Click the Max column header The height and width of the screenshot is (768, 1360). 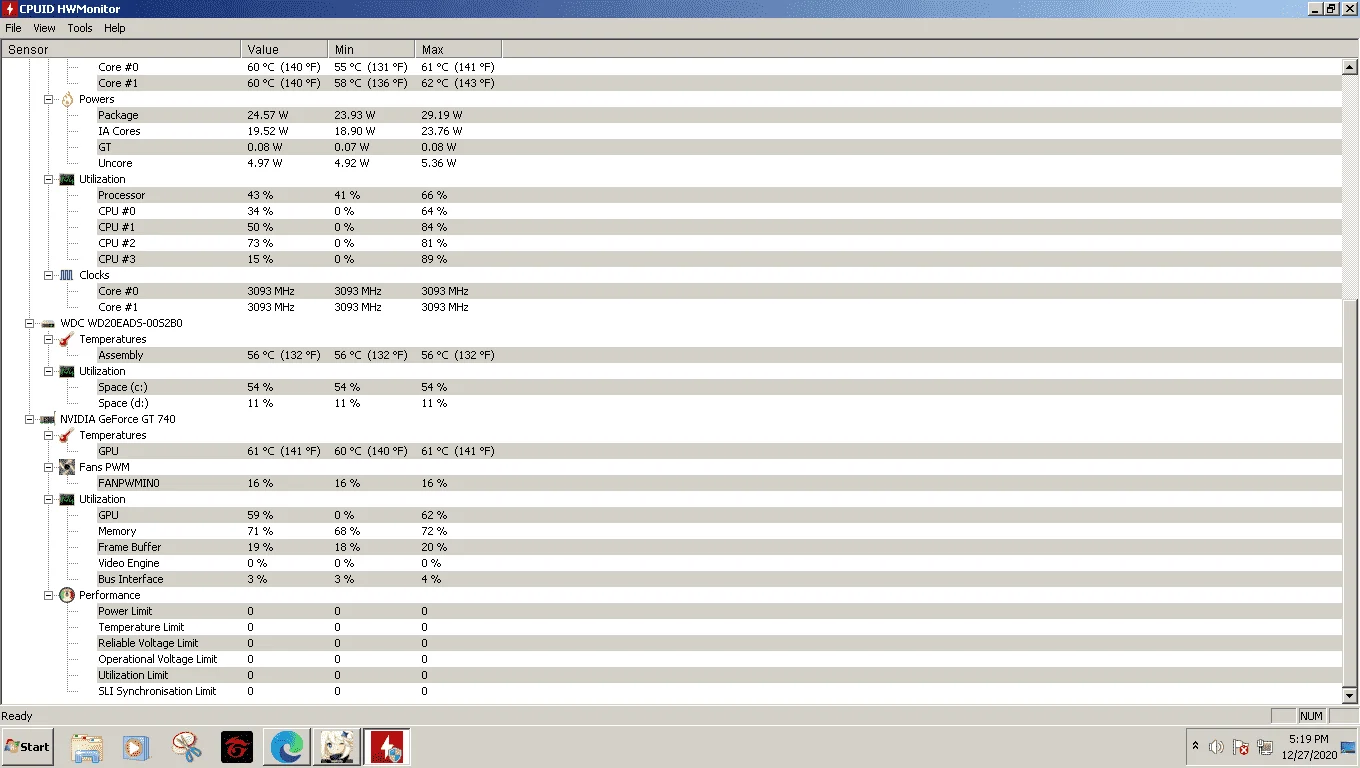[458, 49]
